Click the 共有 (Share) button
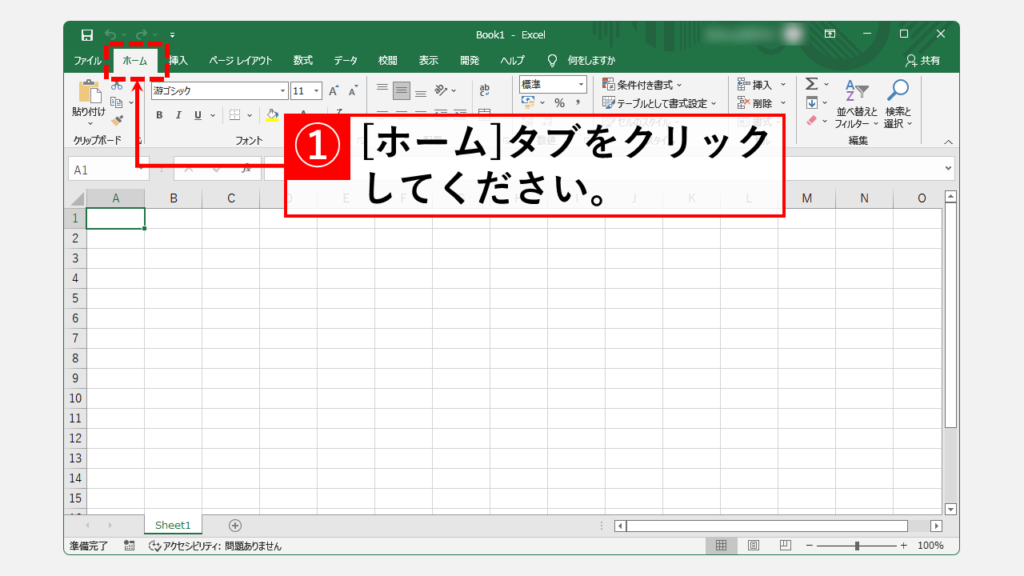This screenshot has height=576, width=1024. pyautogui.click(x=922, y=61)
